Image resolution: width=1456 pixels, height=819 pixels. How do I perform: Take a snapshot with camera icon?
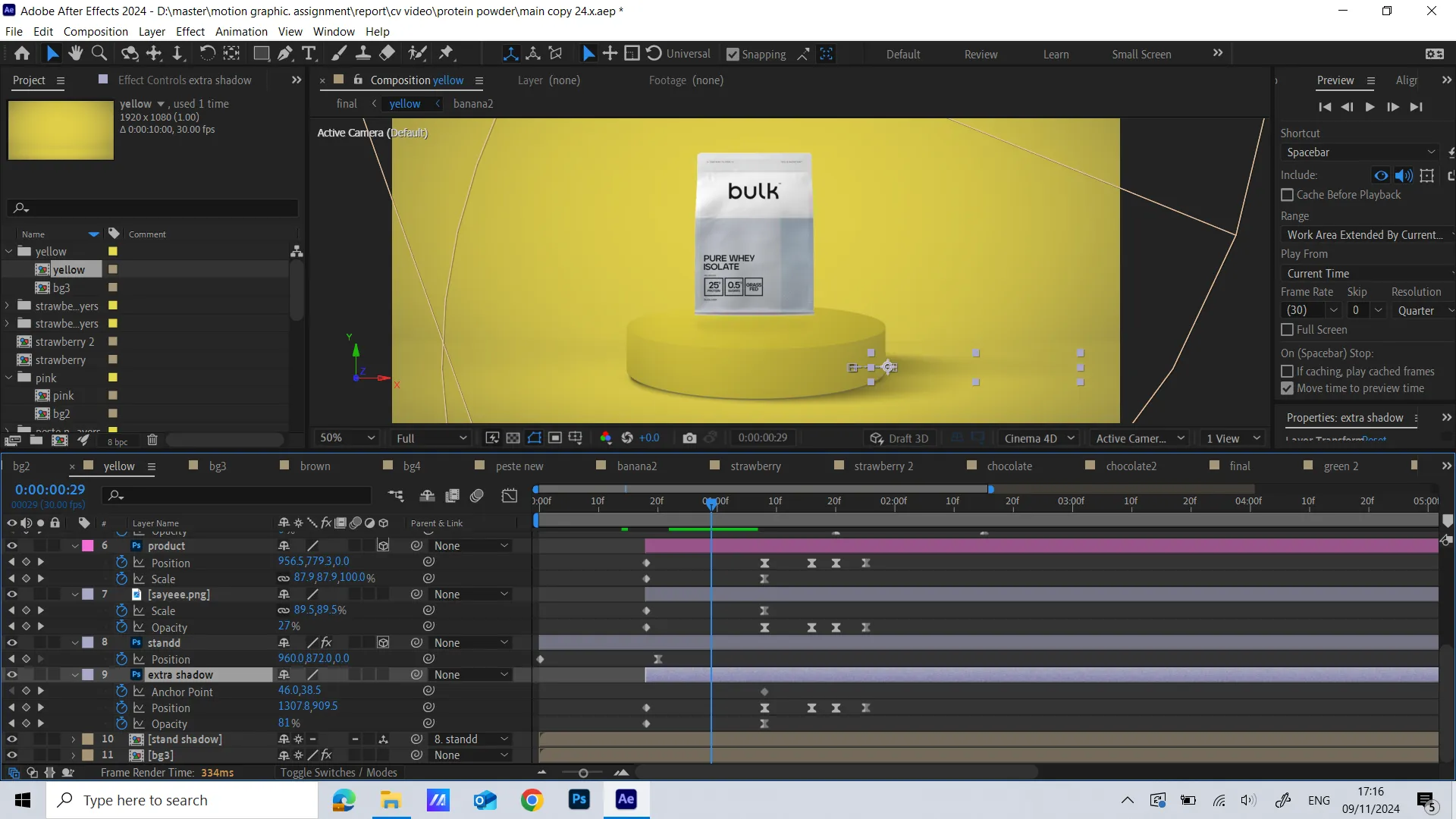point(689,438)
